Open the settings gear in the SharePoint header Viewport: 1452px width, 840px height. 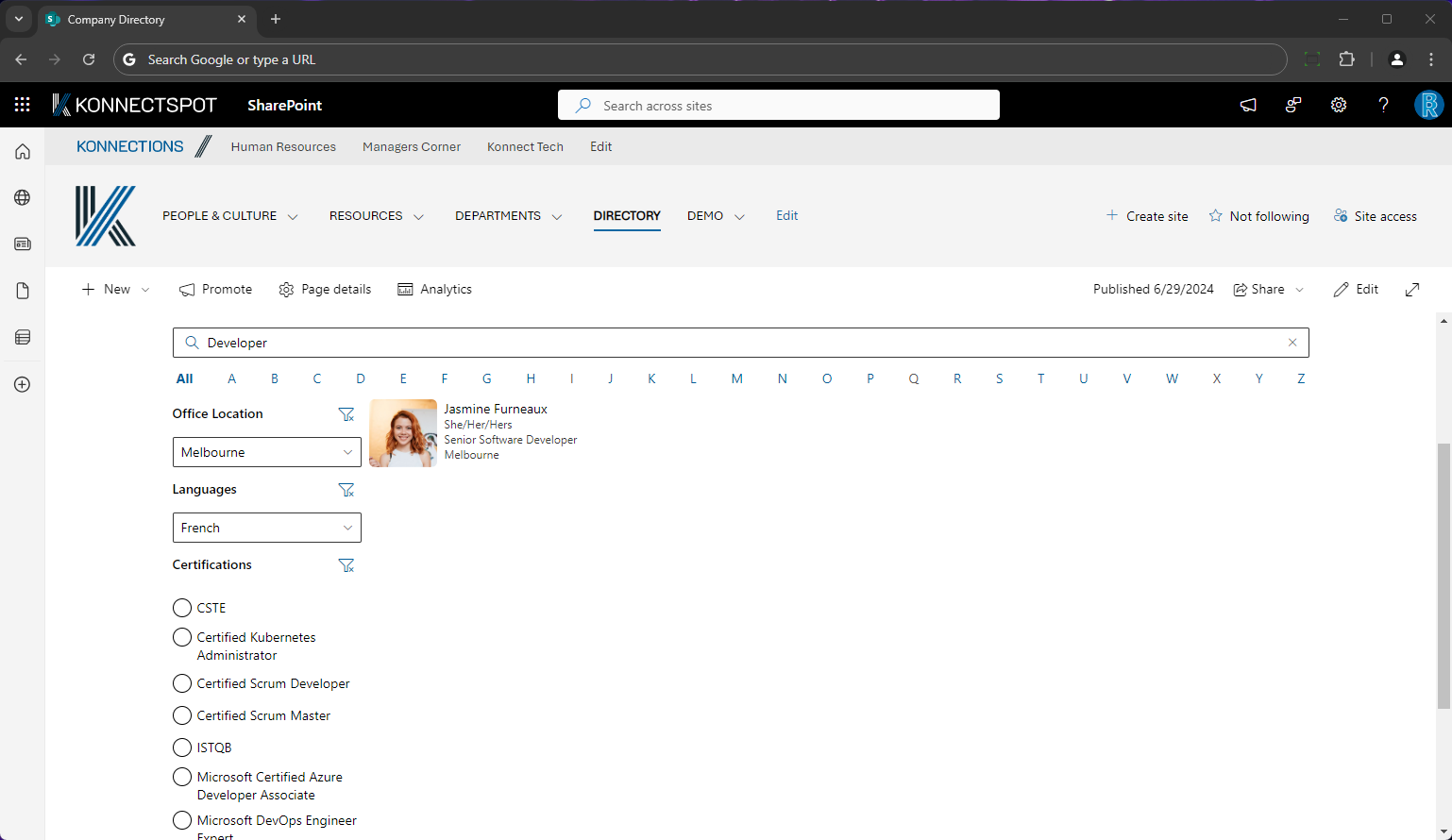[x=1339, y=106]
